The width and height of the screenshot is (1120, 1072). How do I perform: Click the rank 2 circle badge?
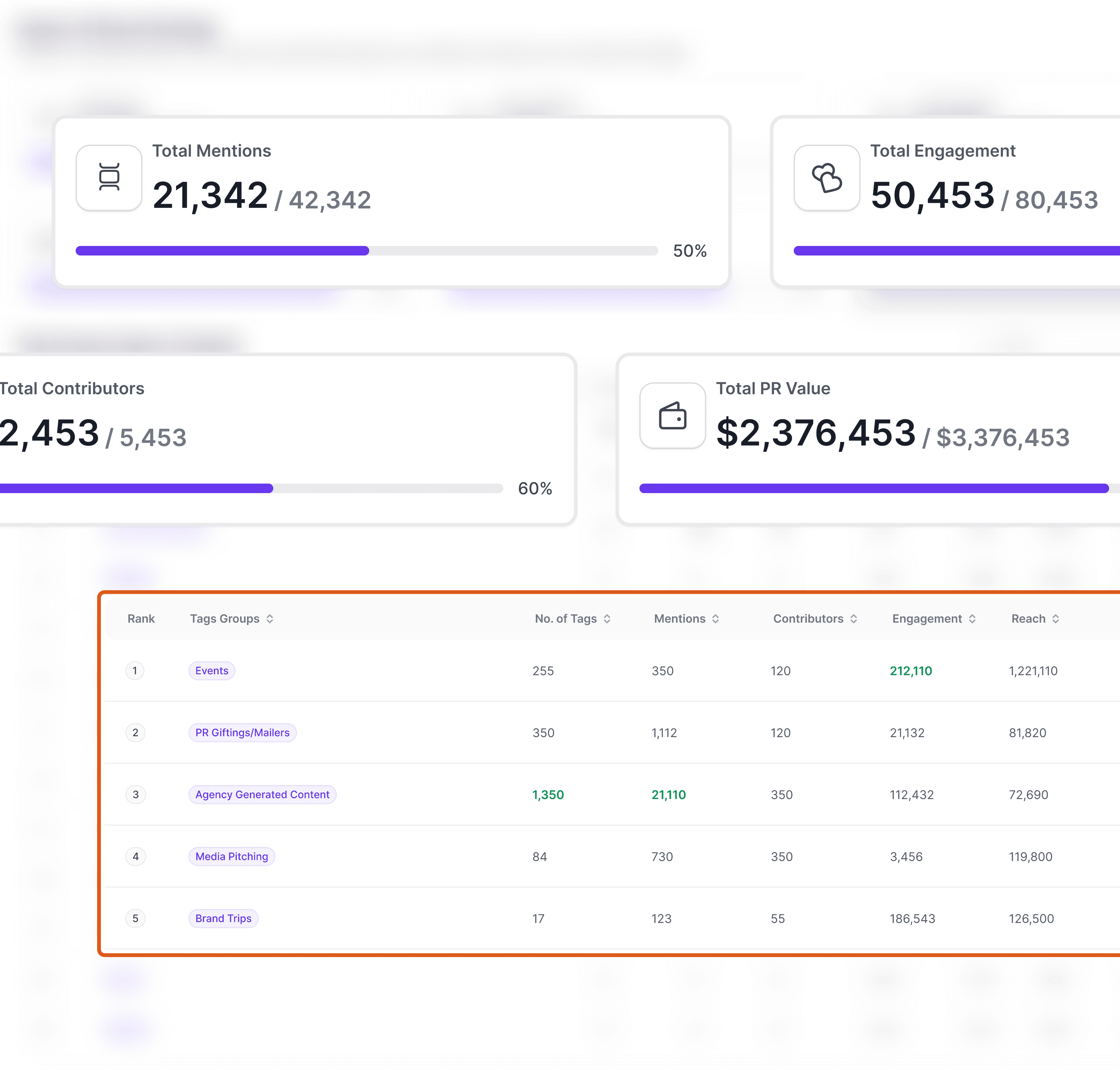[x=136, y=732]
